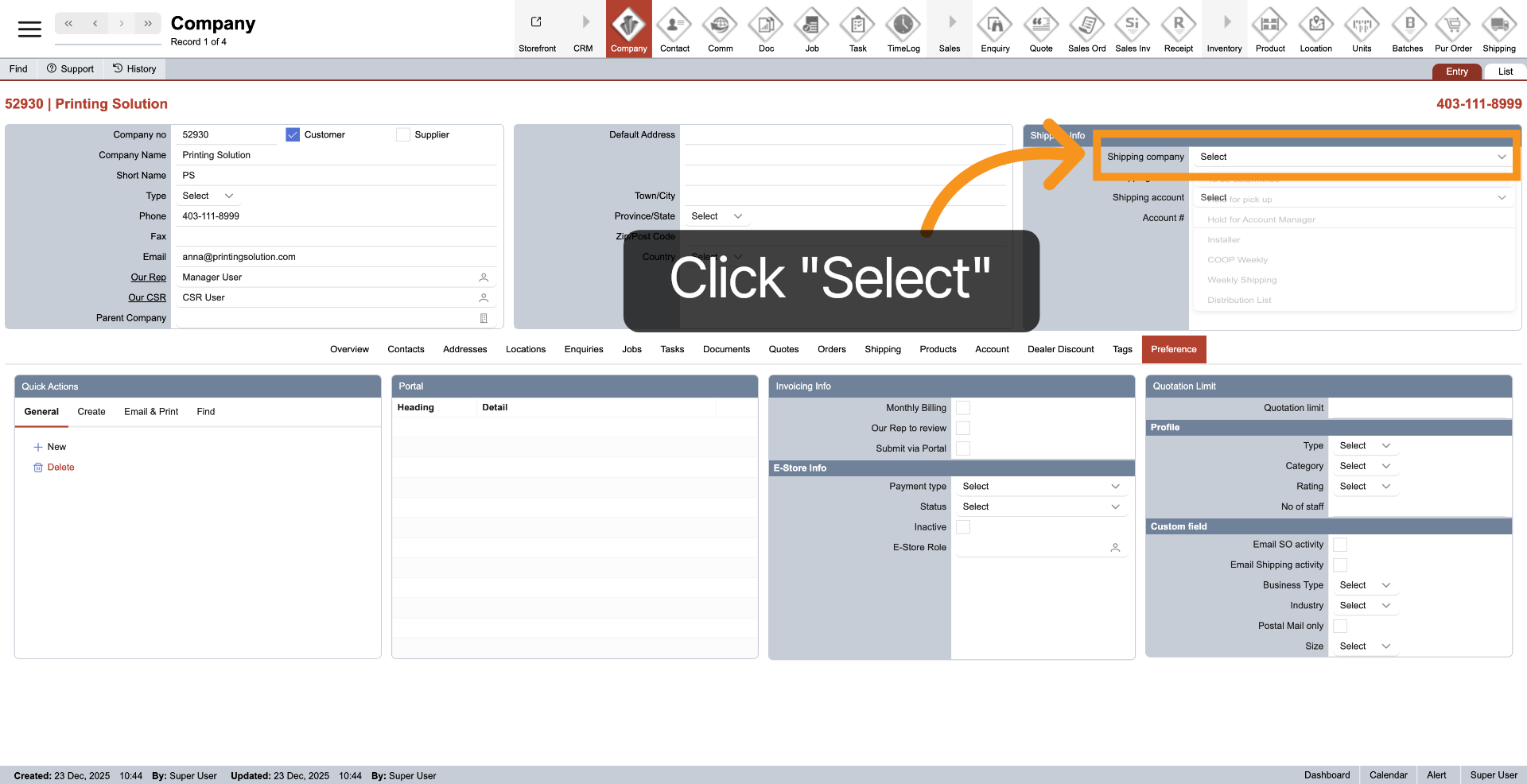
Task: Uncheck the Customer checkbox
Action: pyautogui.click(x=293, y=135)
